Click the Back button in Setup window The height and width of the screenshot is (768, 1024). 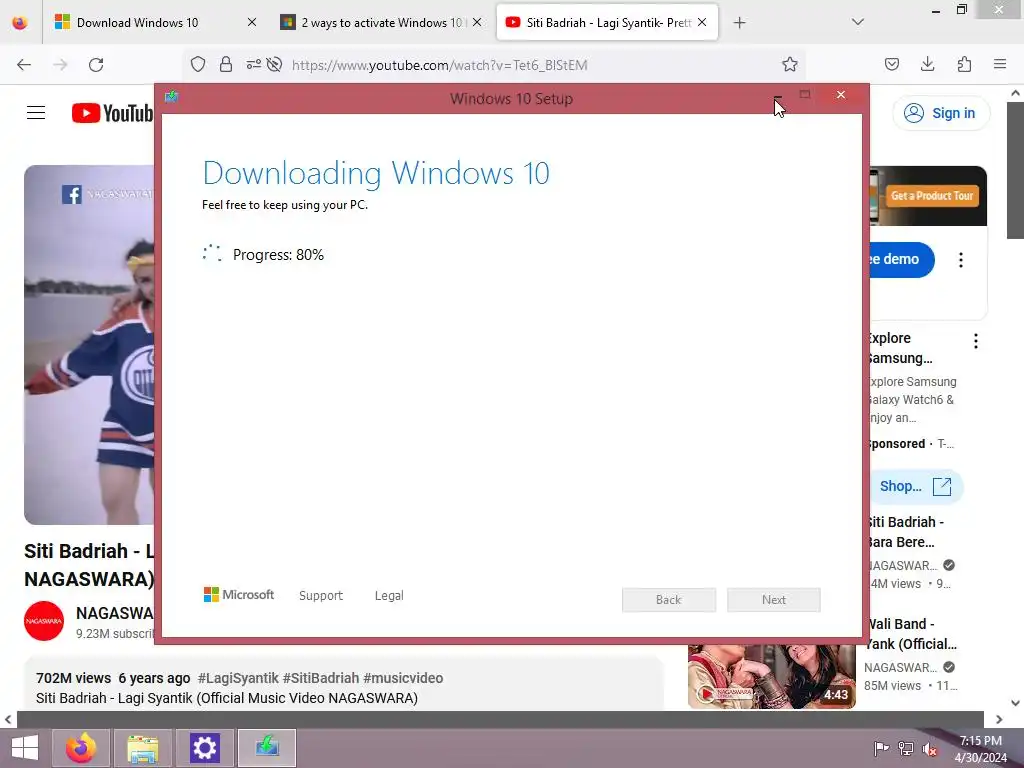click(669, 600)
